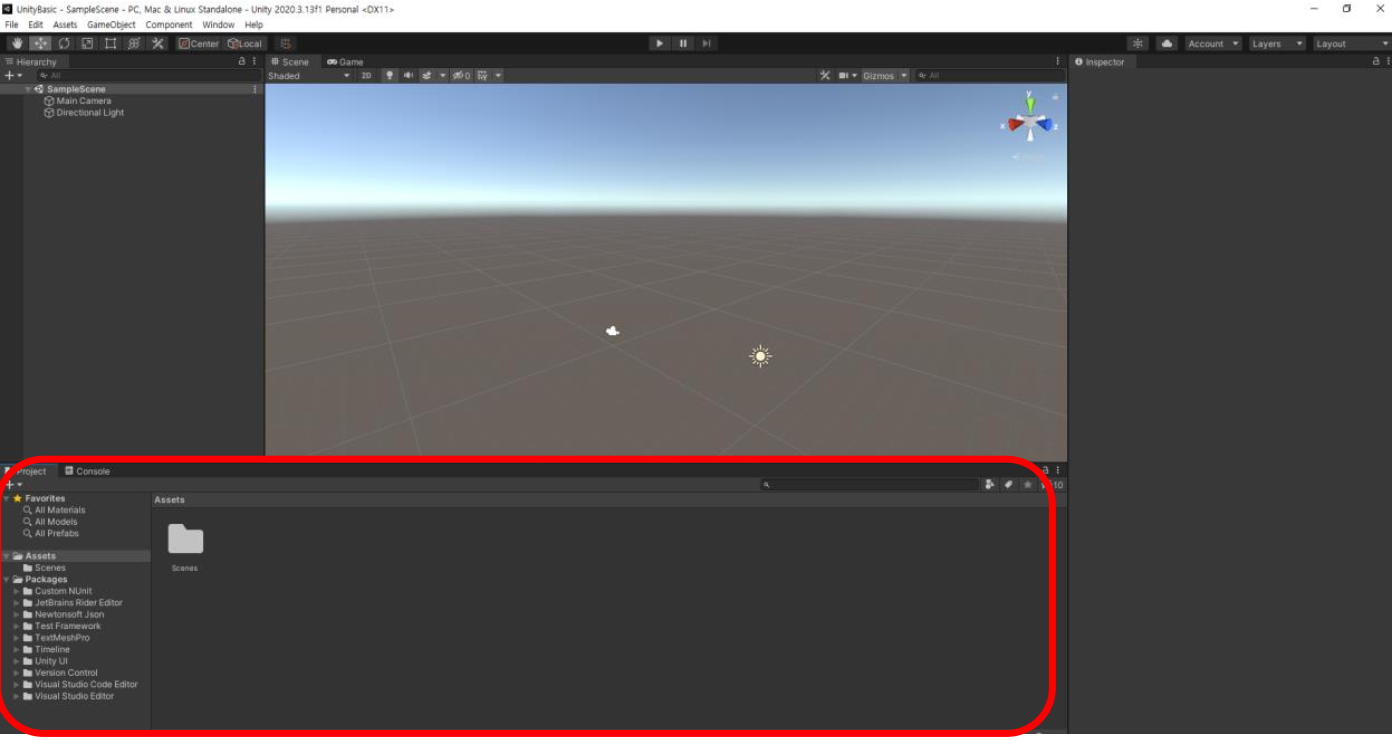Click the Project panel search field
This screenshot has height=740, width=1394.
pyautogui.click(x=869, y=485)
